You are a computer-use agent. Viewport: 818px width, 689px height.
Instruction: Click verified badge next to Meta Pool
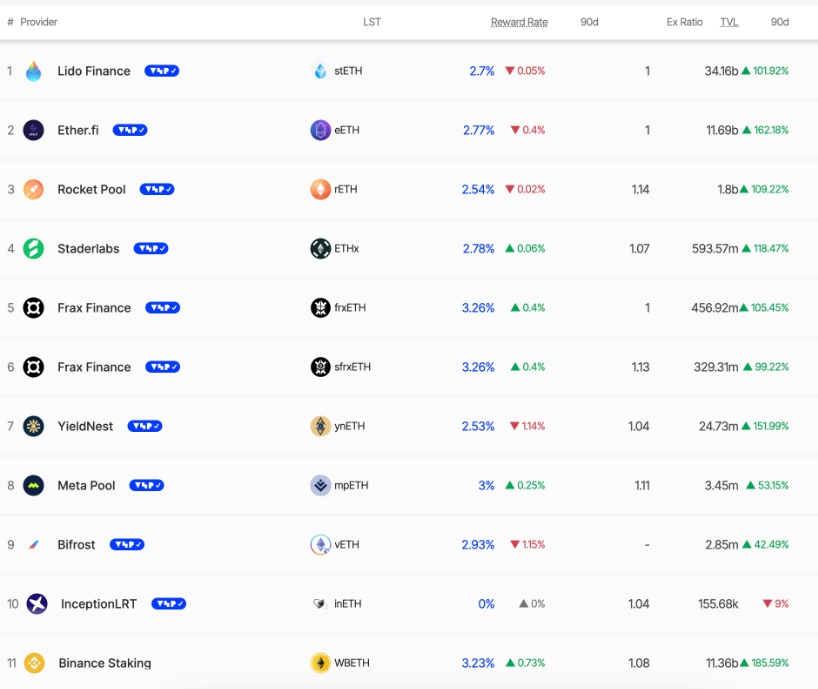click(147, 486)
